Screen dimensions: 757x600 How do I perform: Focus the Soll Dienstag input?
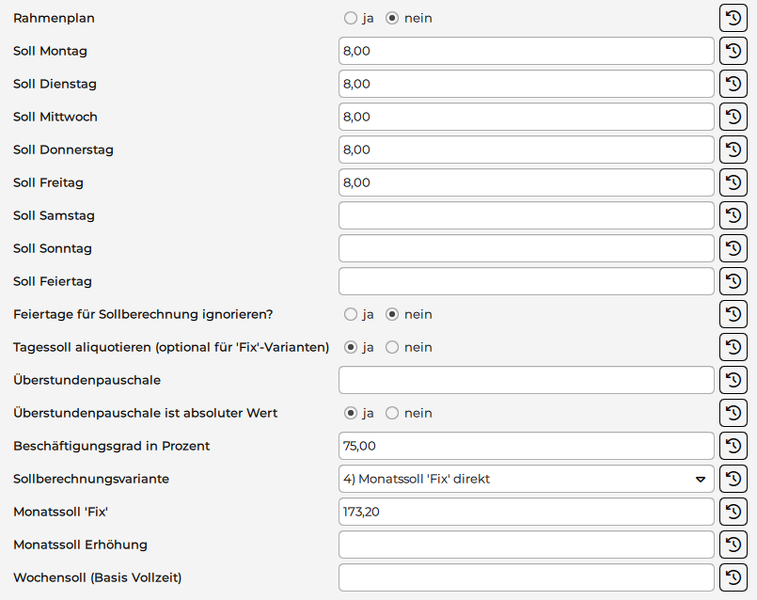coord(526,84)
